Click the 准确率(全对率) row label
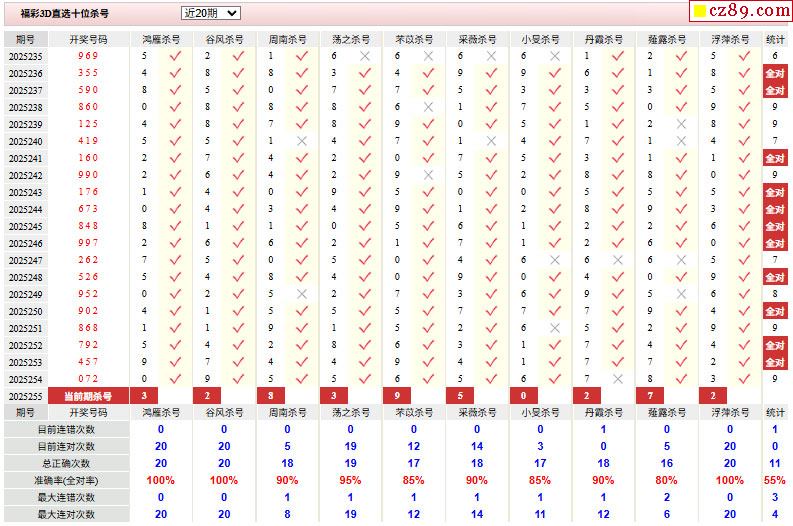Image resolution: width=793 pixels, height=526 pixels. point(66,480)
